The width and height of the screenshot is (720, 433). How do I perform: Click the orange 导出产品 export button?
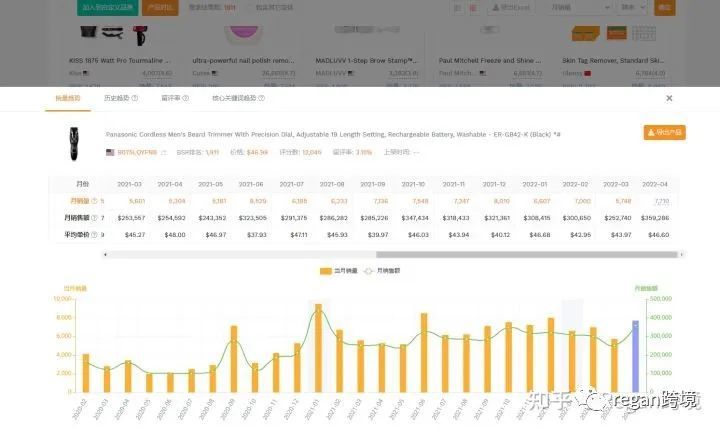pyautogui.click(x=664, y=133)
